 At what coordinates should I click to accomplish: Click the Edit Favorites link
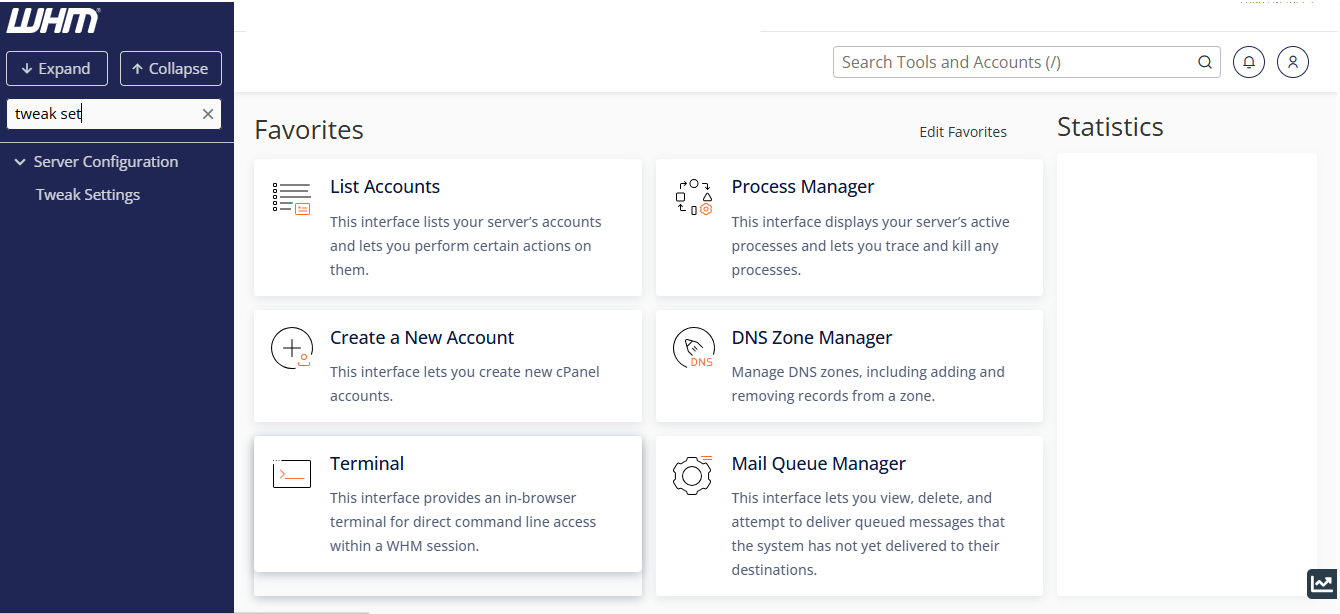pyautogui.click(x=962, y=132)
